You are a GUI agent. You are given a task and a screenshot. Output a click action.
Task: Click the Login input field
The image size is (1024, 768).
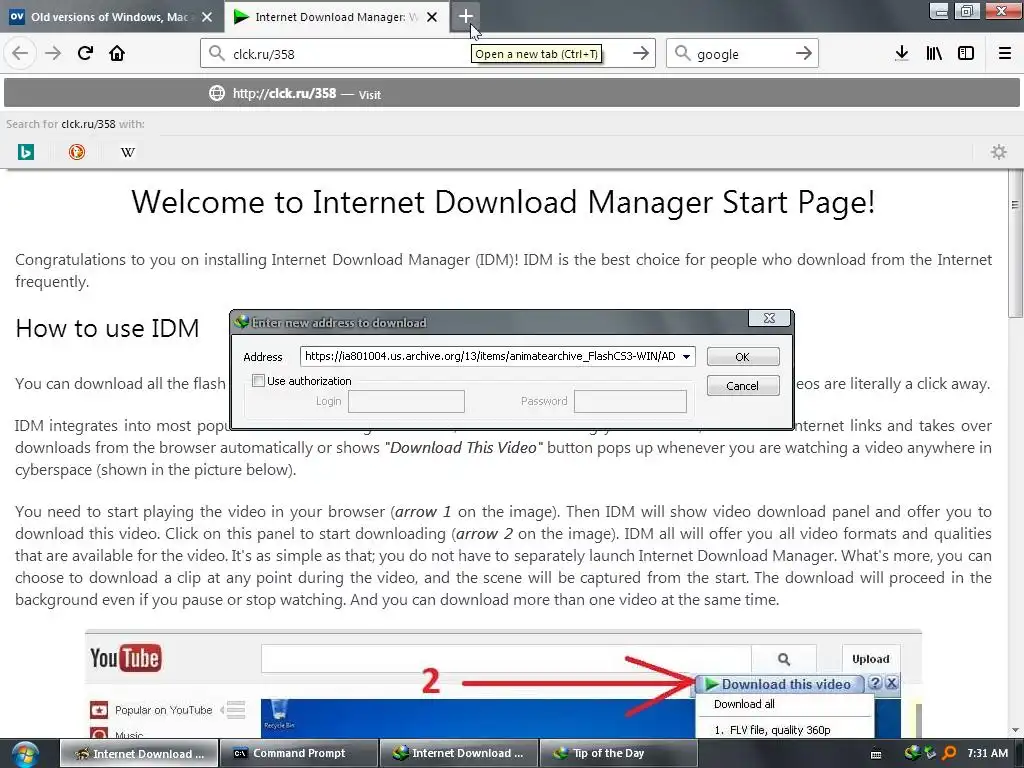tap(406, 401)
